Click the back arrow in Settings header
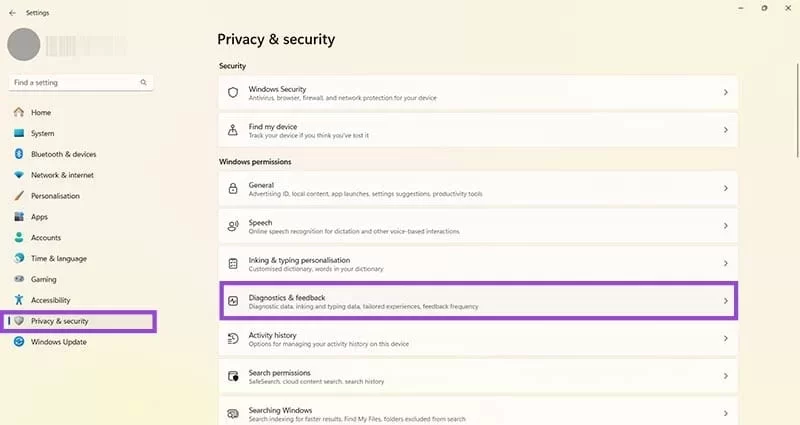 (12, 13)
